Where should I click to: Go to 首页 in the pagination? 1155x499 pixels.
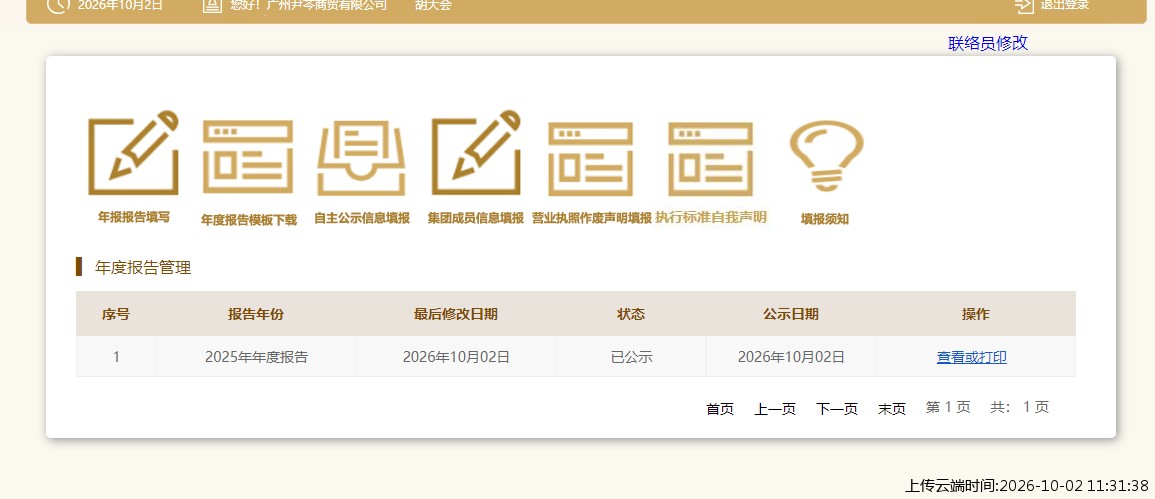[x=720, y=409]
